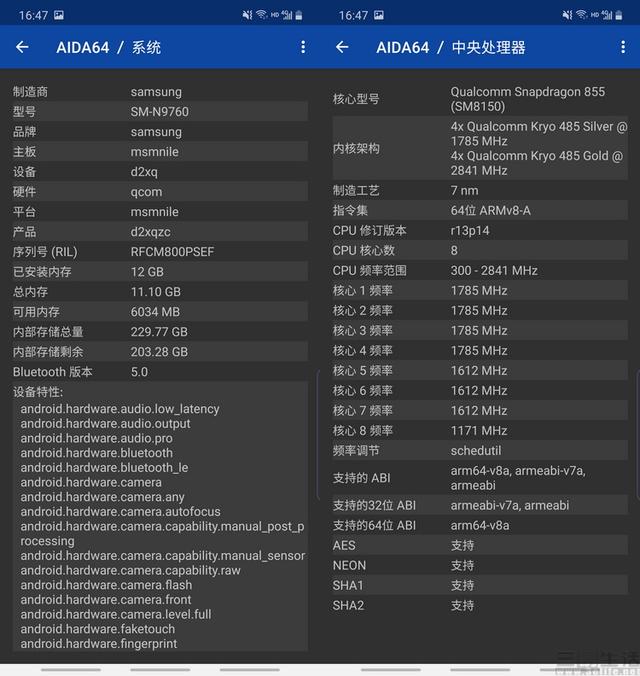Select the CPU 核心数 row

480,250
